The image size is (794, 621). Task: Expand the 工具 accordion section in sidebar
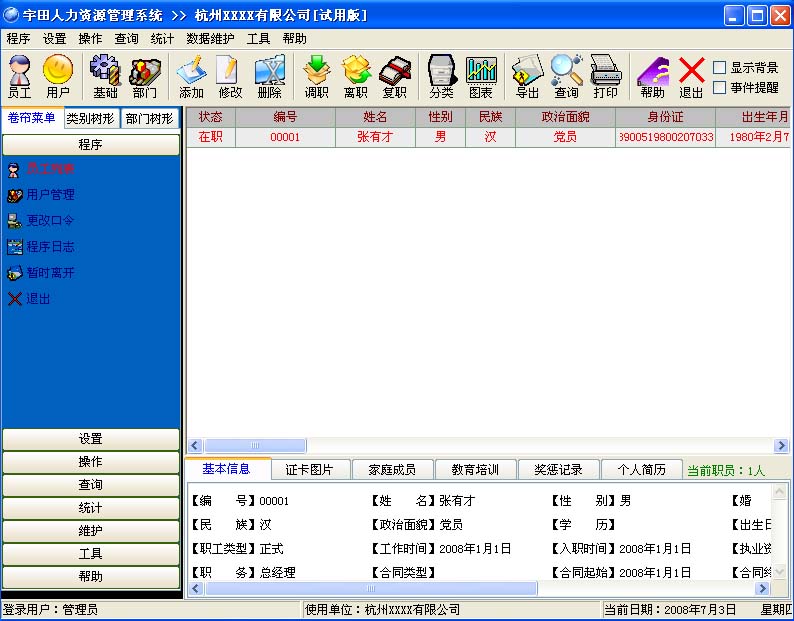pyautogui.click(x=91, y=554)
